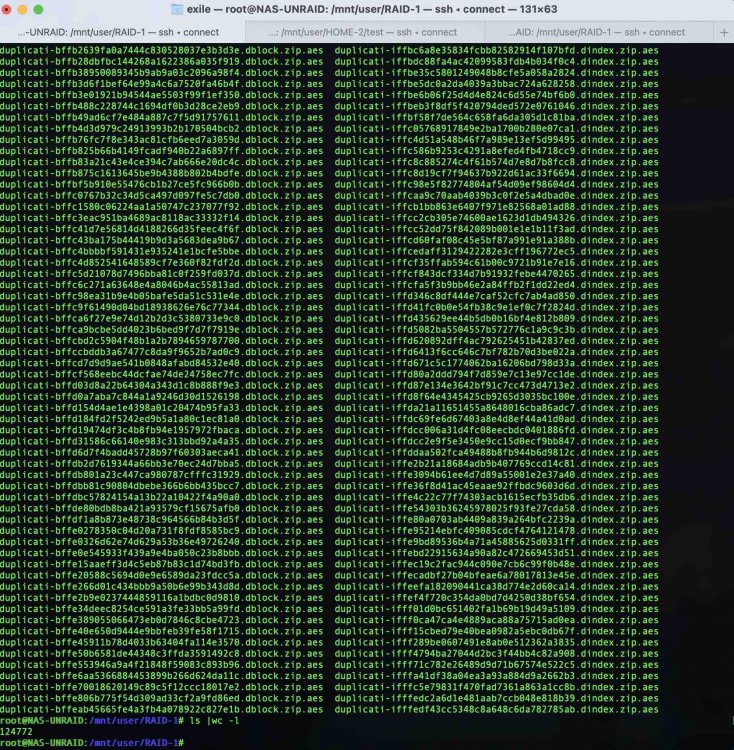Click file starting 'duplicati-bffe34deec8254ce'
This screenshot has width=734, height=750.
pyautogui.click(x=162, y=609)
